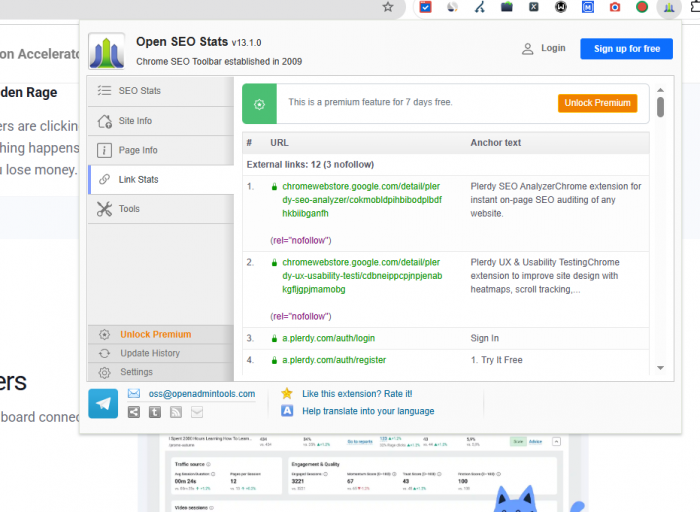Click the Plerdy UX & Usability Testing anchor text
Image resolution: width=700 pixels, height=512 pixels.
pyautogui.click(x=545, y=275)
